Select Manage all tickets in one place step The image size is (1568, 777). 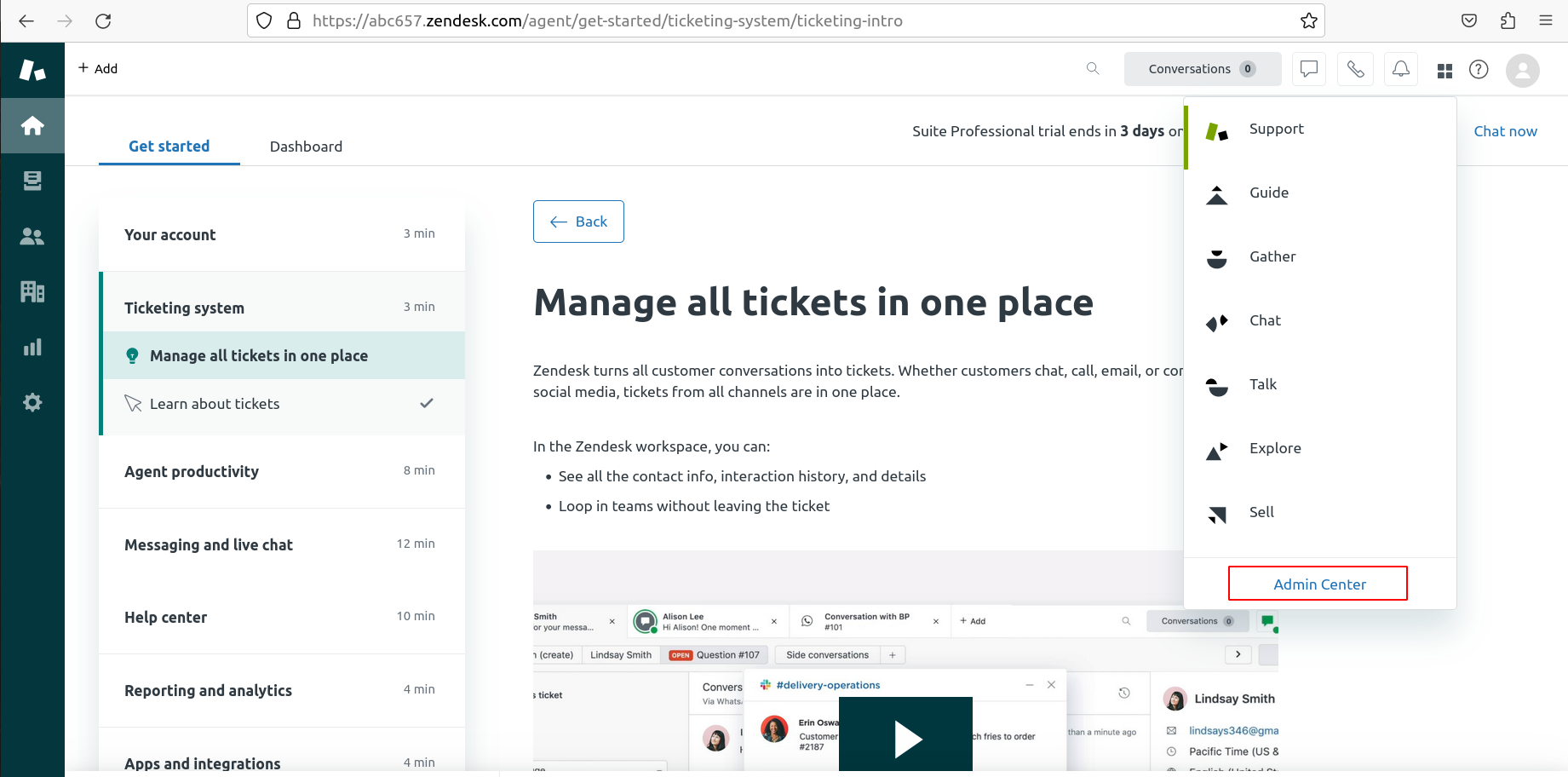[x=284, y=355]
